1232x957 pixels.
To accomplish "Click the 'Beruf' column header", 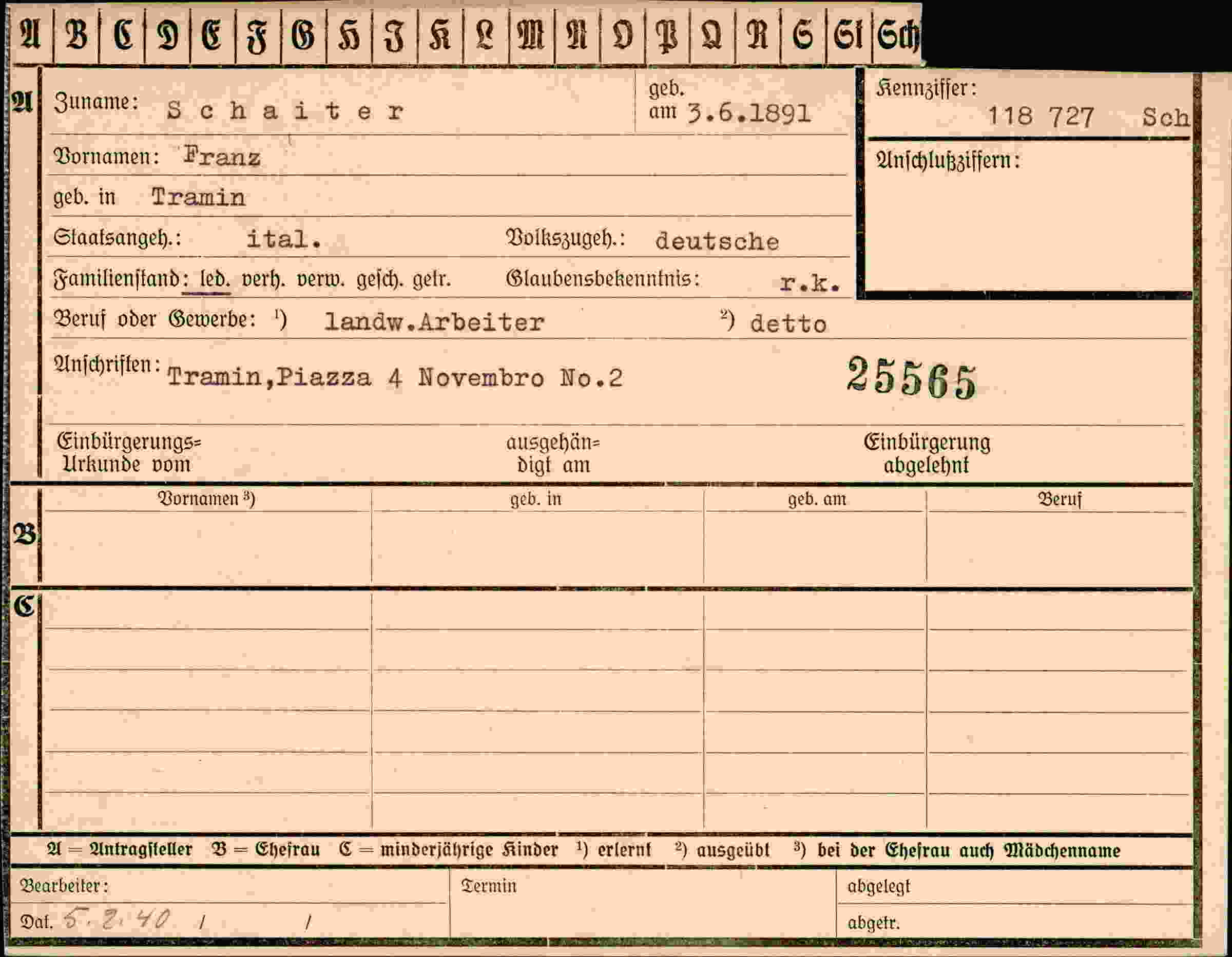I will (1060, 500).
